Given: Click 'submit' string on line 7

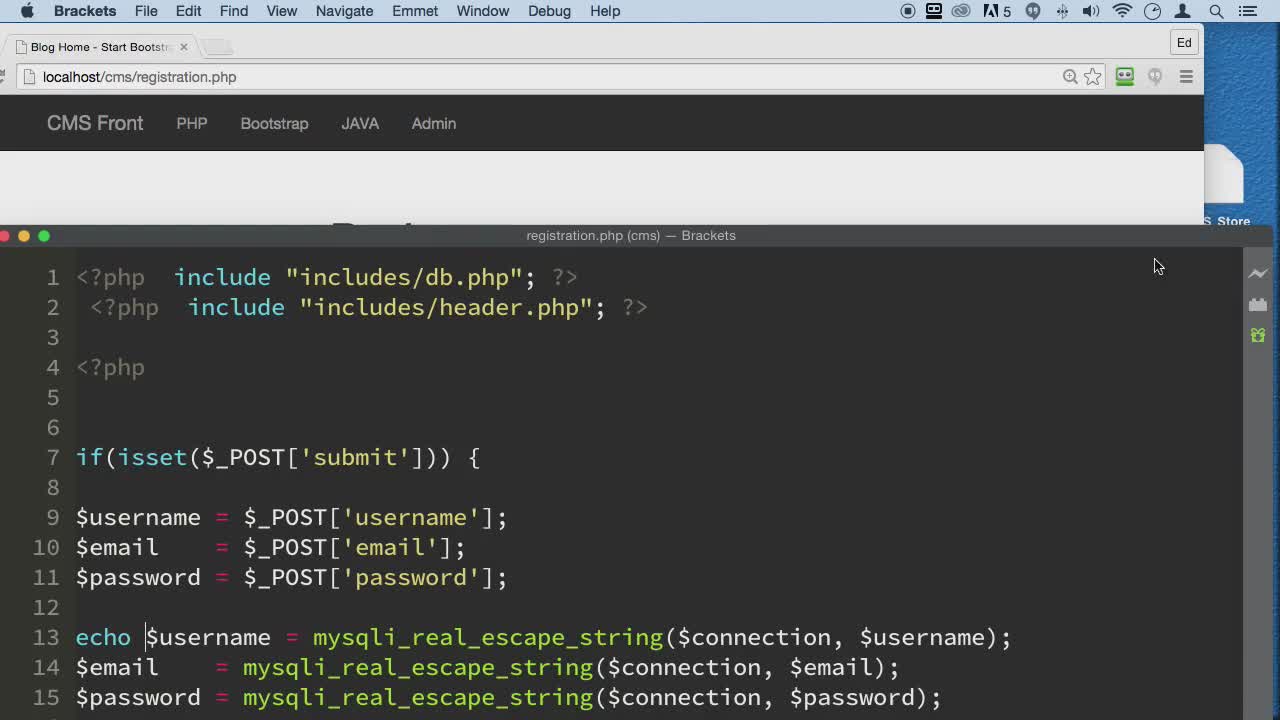Looking at the screenshot, I should (x=355, y=458).
